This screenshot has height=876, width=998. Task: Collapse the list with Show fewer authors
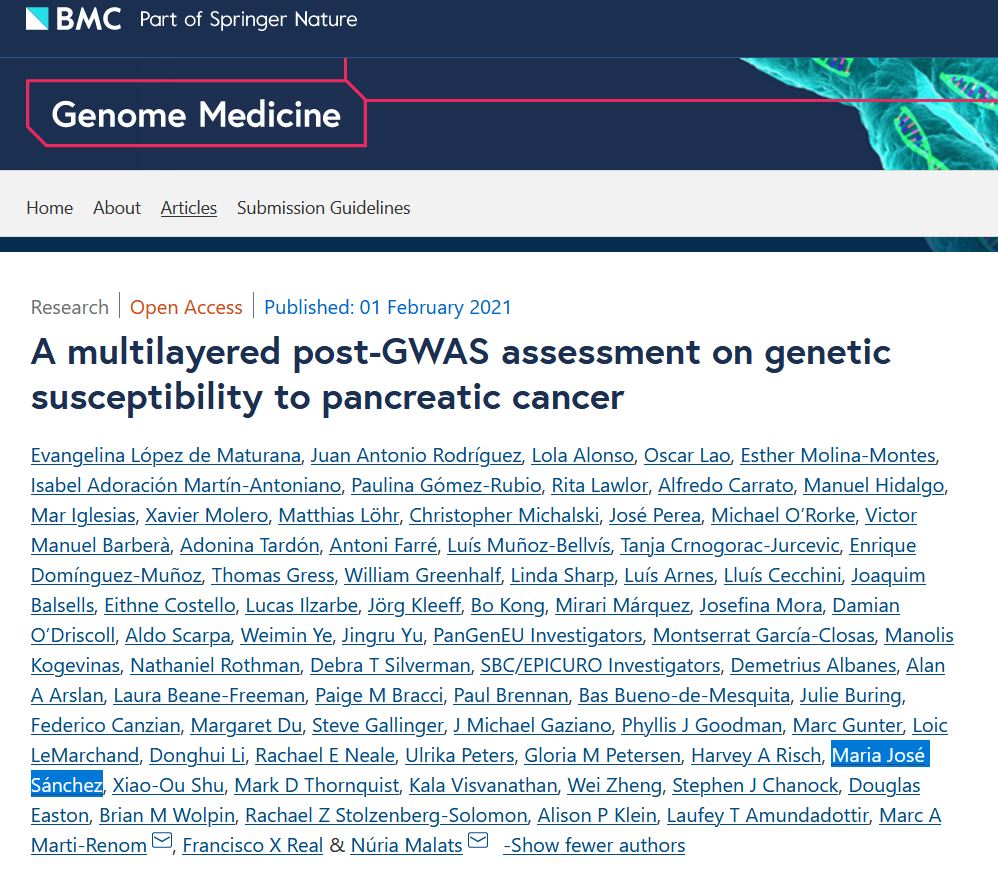594,845
